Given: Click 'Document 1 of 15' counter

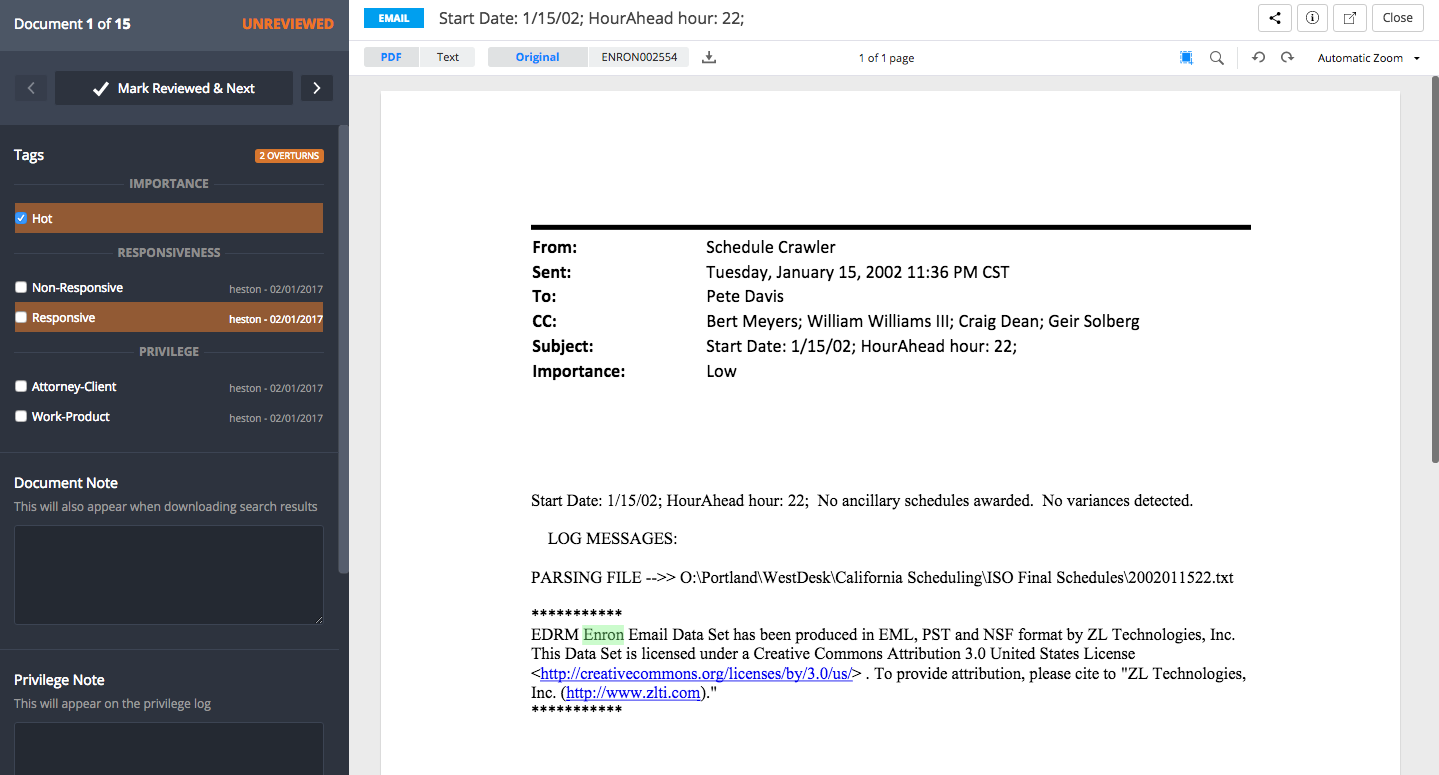Looking at the screenshot, I should [72, 23].
